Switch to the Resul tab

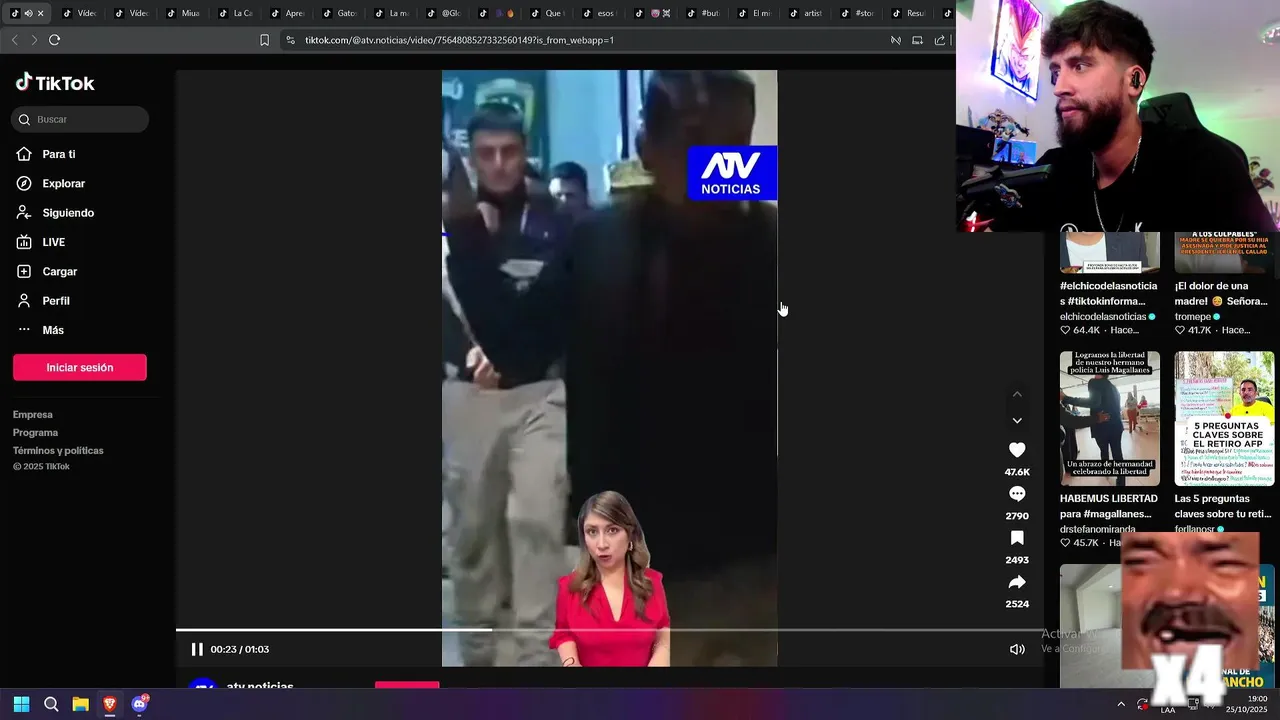pyautogui.click(x=908, y=13)
